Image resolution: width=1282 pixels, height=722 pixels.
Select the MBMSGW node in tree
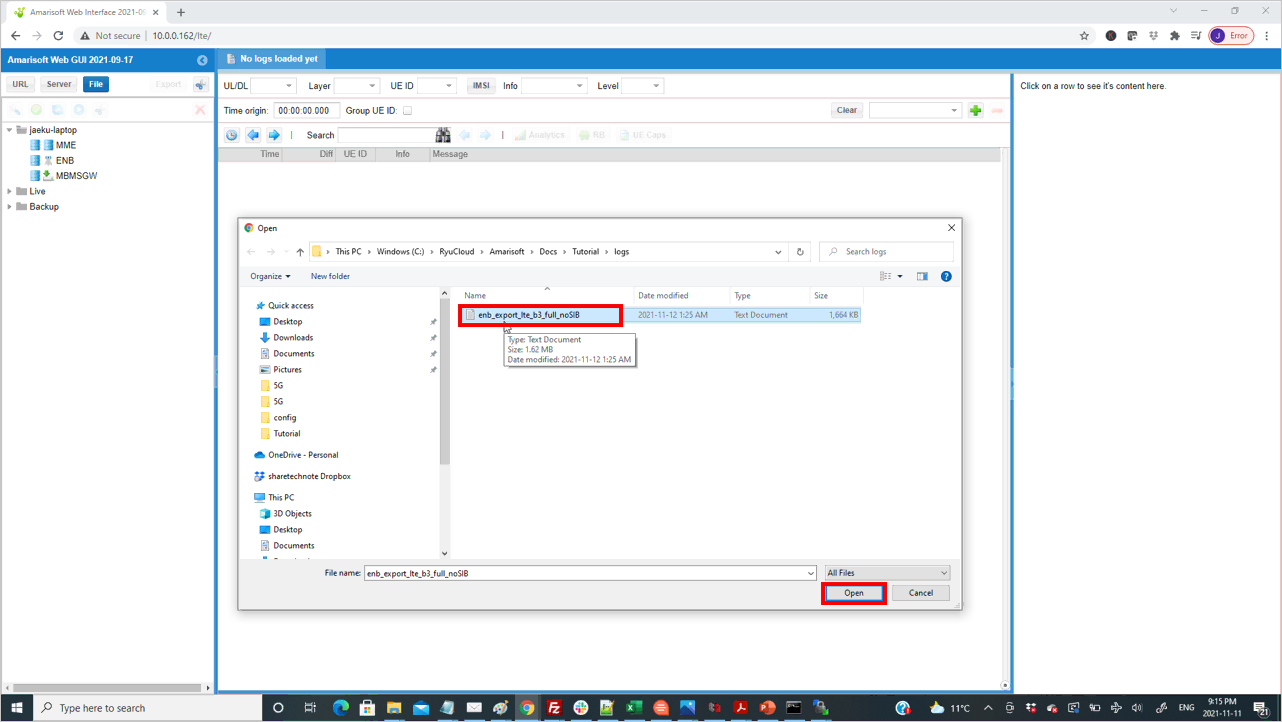pyautogui.click(x=76, y=176)
